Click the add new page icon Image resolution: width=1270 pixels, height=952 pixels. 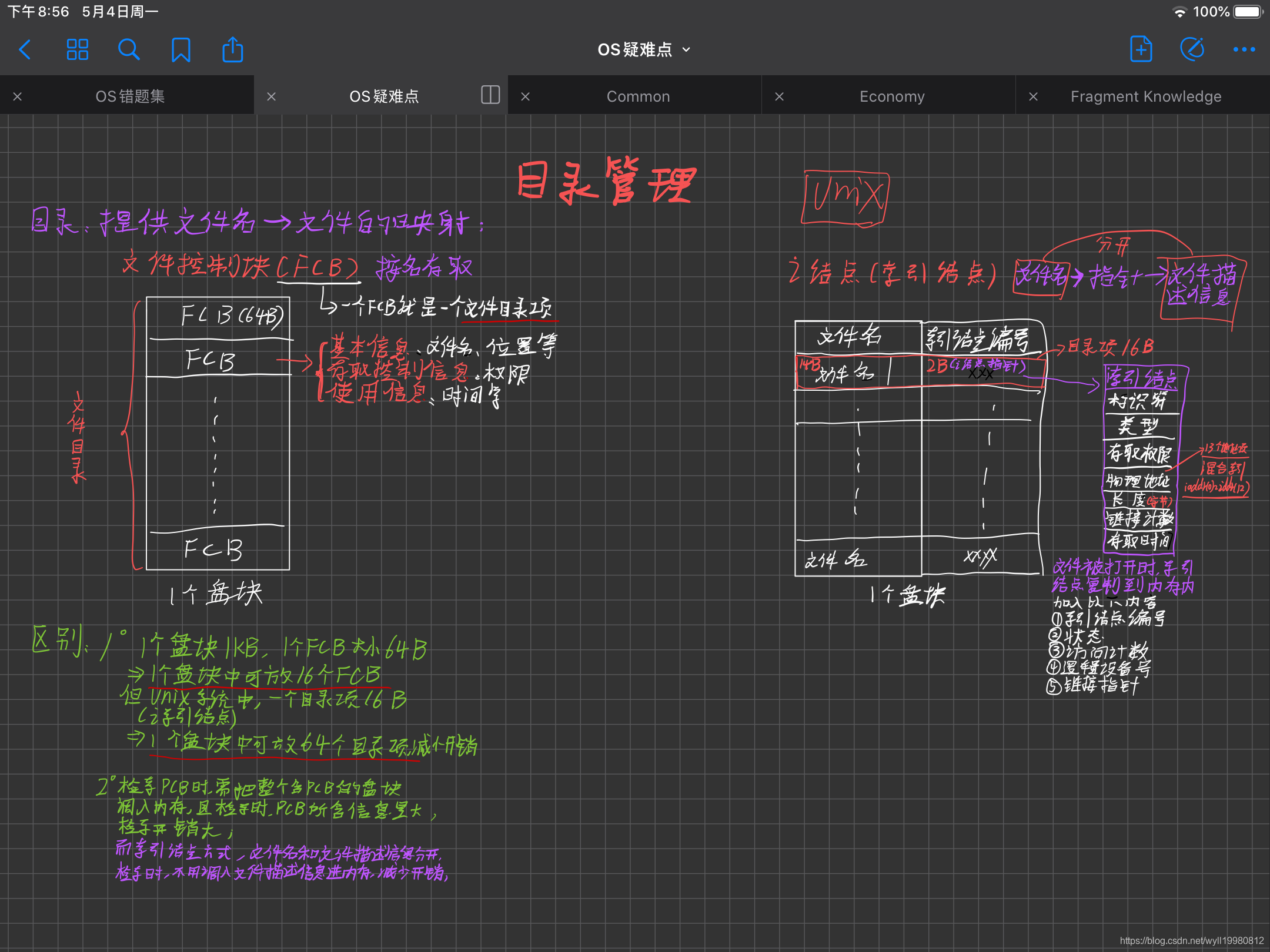point(1140,48)
